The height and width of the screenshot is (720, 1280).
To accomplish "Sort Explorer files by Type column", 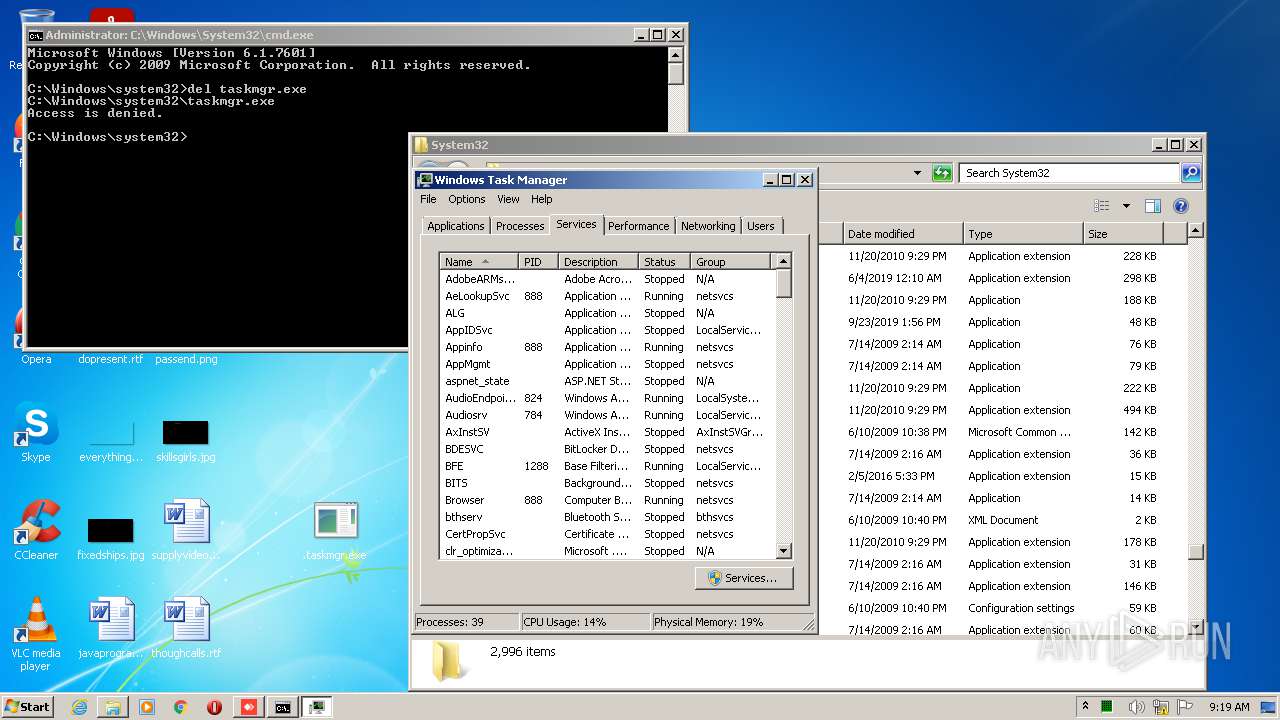I will click(1023, 234).
